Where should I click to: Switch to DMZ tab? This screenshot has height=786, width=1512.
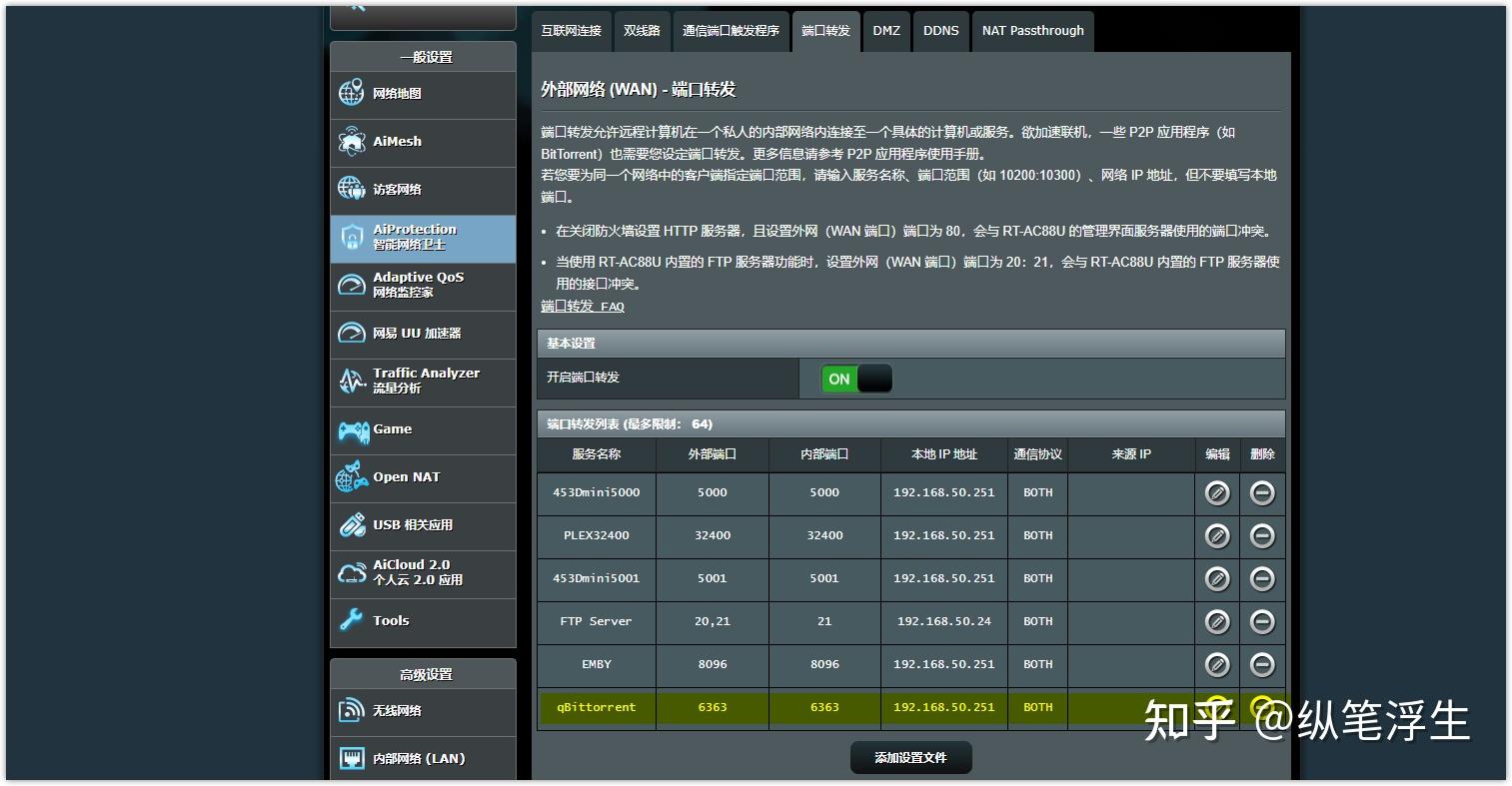[x=886, y=31]
